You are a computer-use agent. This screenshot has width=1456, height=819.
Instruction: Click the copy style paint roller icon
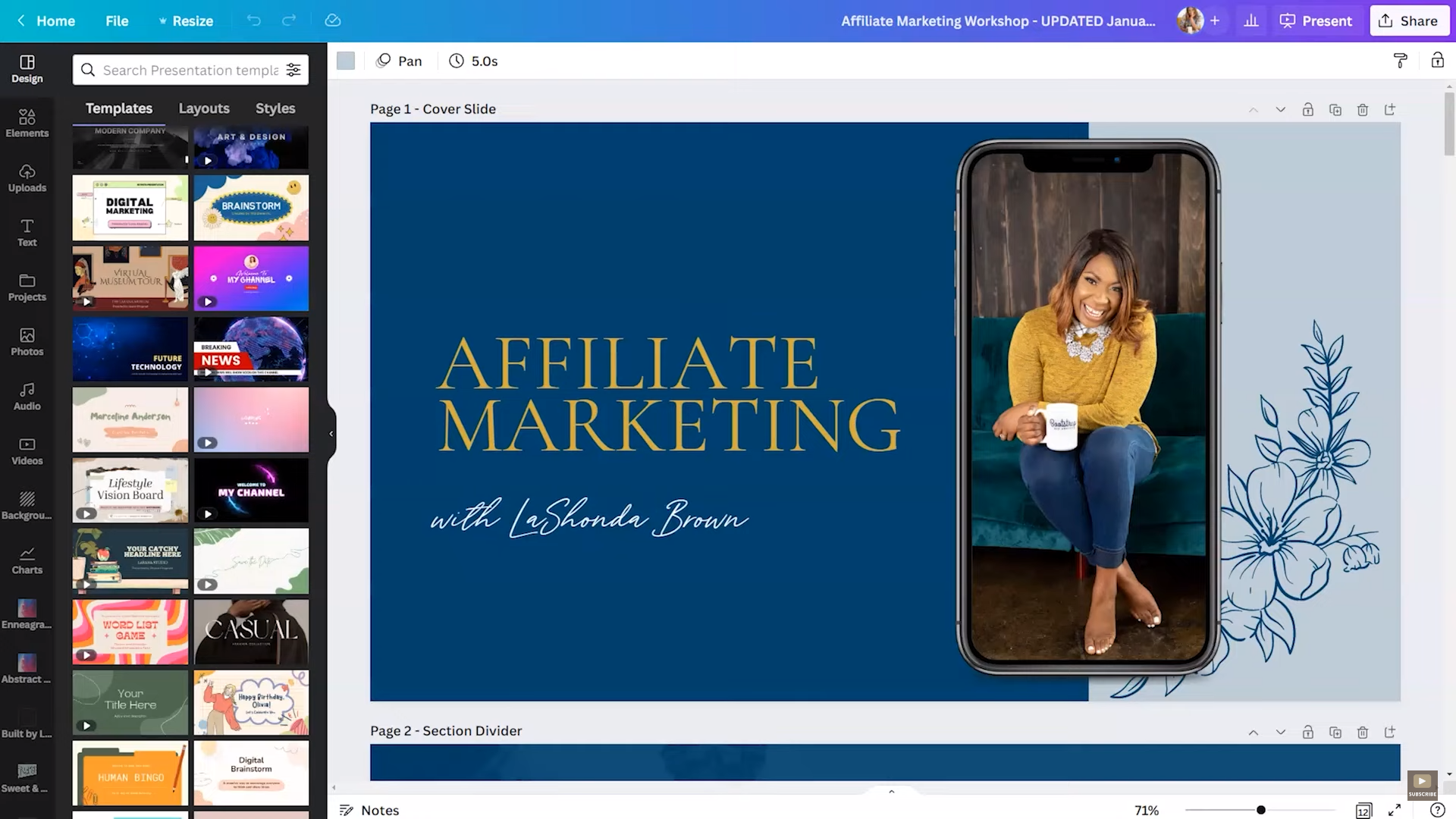tap(1401, 61)
